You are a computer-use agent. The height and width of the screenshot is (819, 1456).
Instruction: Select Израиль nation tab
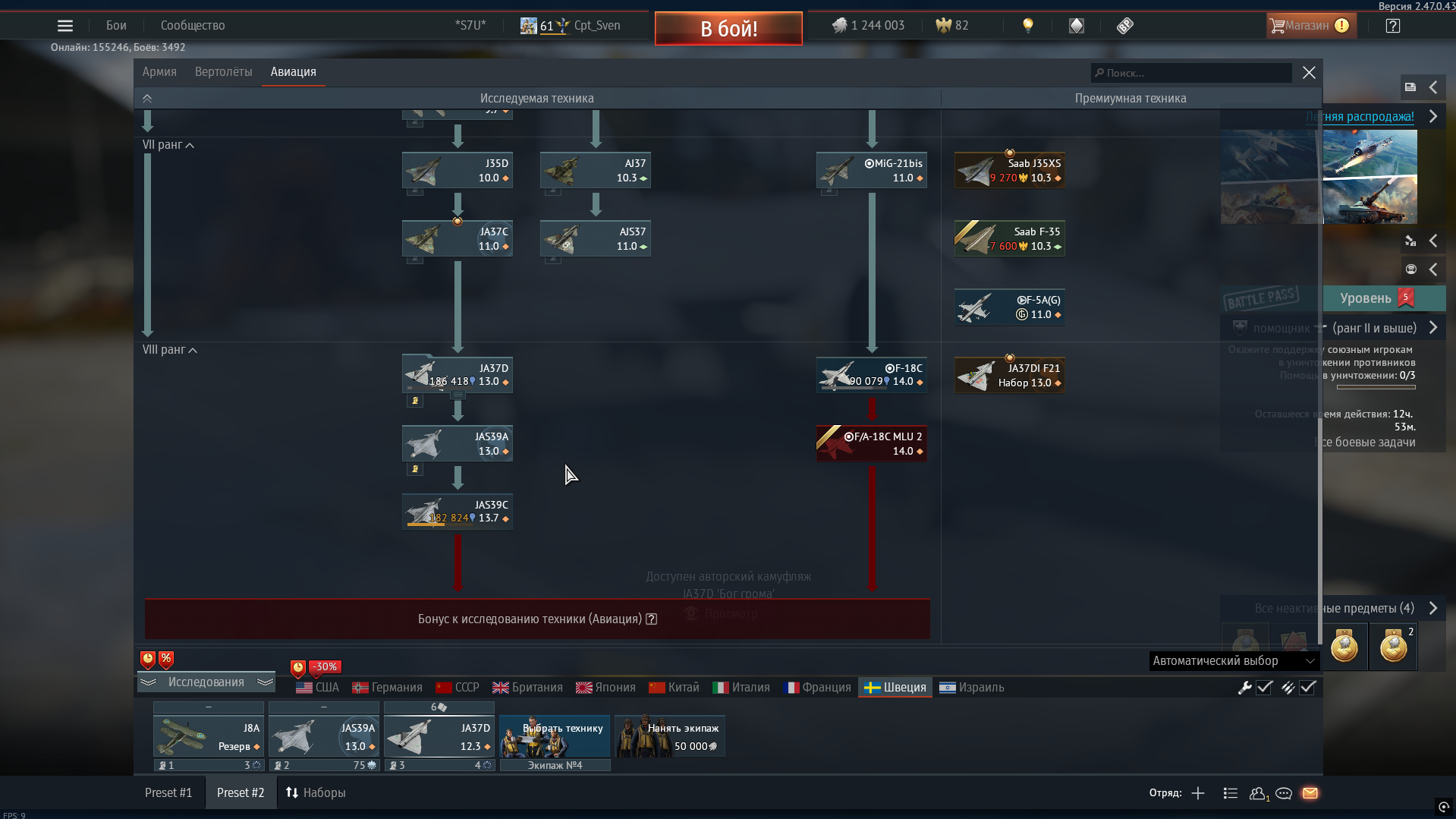(x=972, y=688)
